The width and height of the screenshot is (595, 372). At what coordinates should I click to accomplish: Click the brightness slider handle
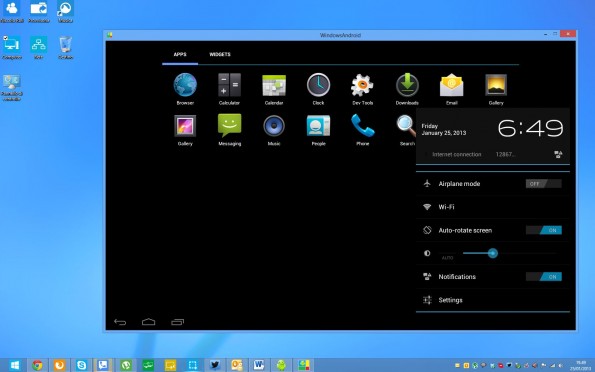(x=493, y=253)
